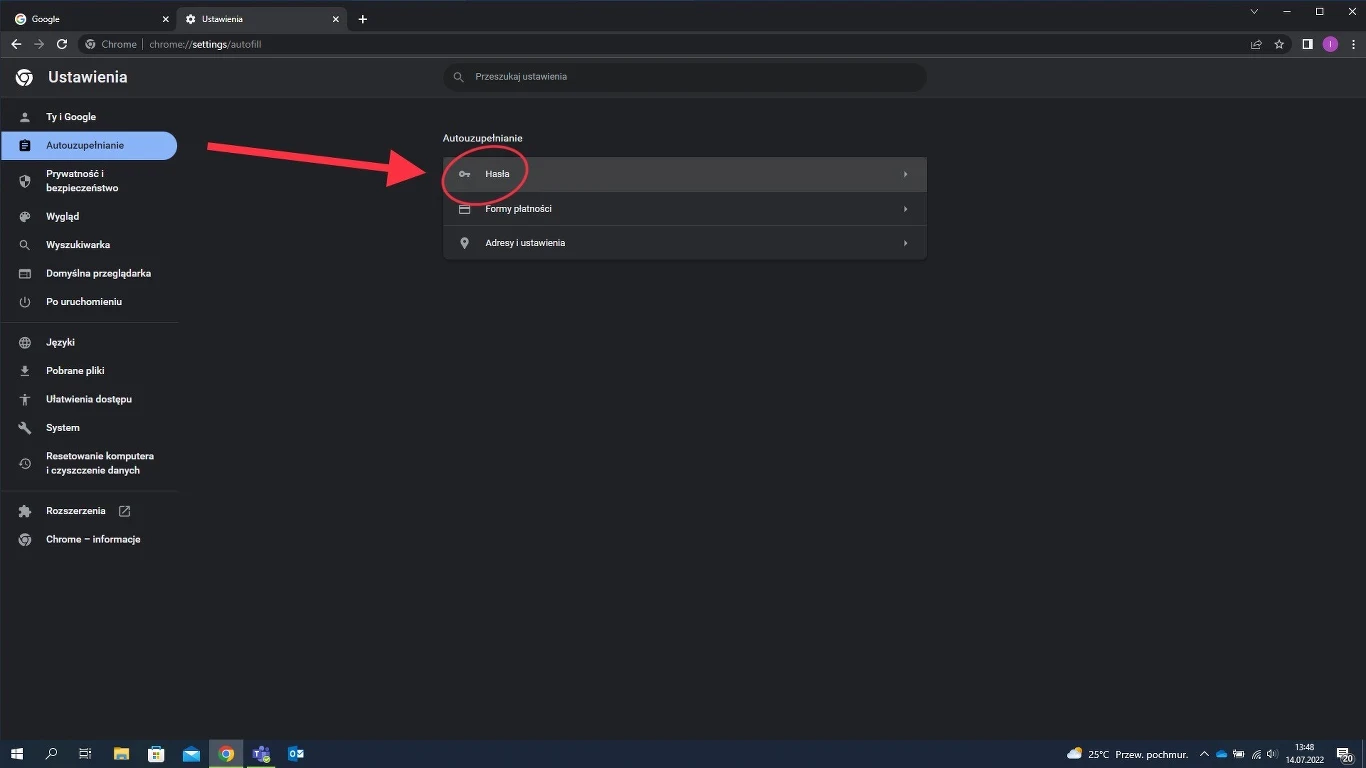Open Prywatność i bezpieczeństwo settings section

(x=82, y=181)
